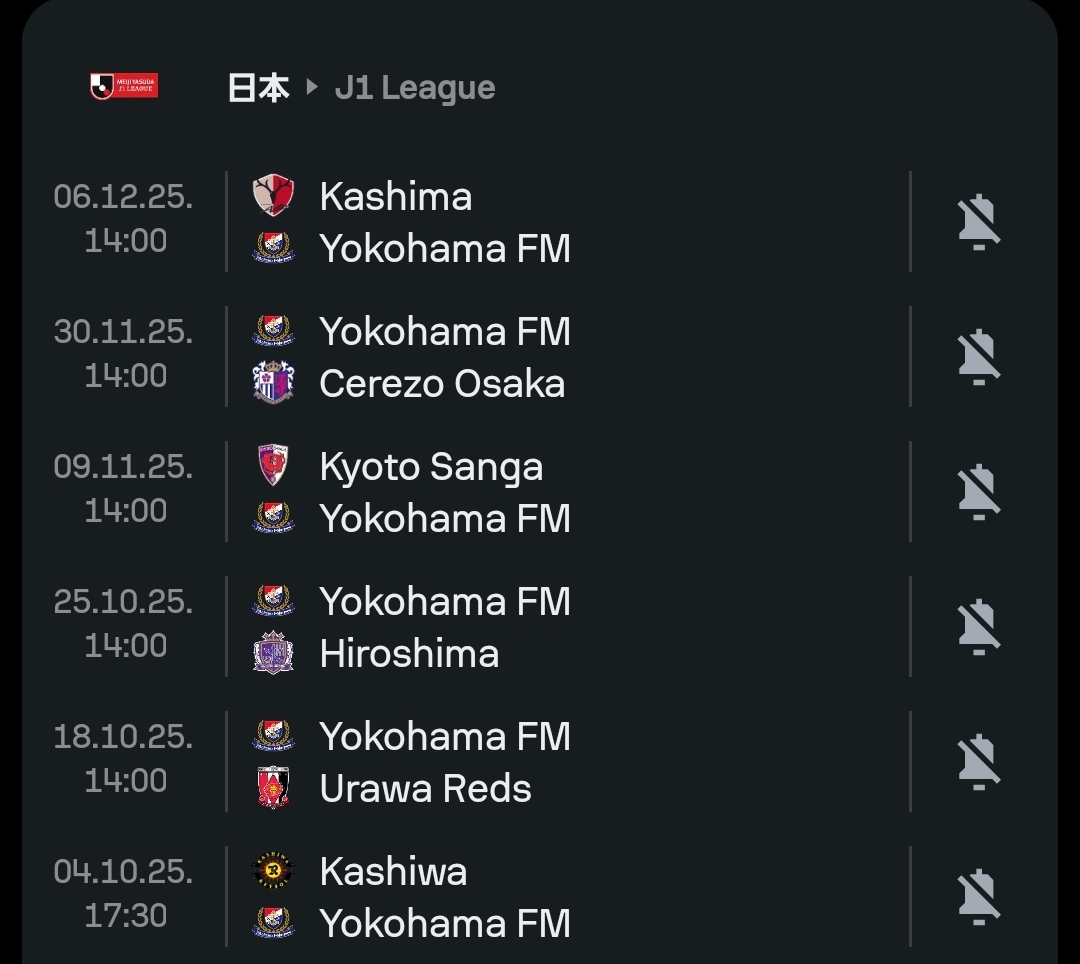The image size is (1080, 964).
Task: Click the Kyoto Sanga team crest
Action: coord(273,466)
